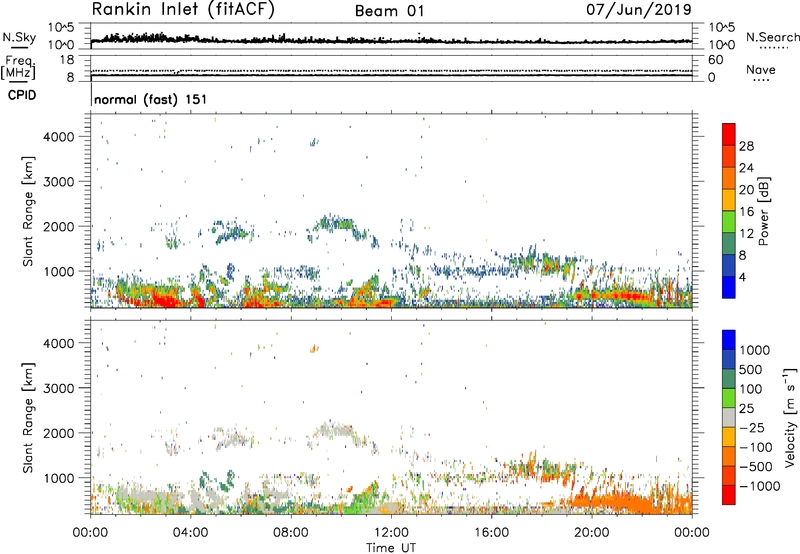Select '2000' range tick in velocity panel

click(x=58, y=433)
